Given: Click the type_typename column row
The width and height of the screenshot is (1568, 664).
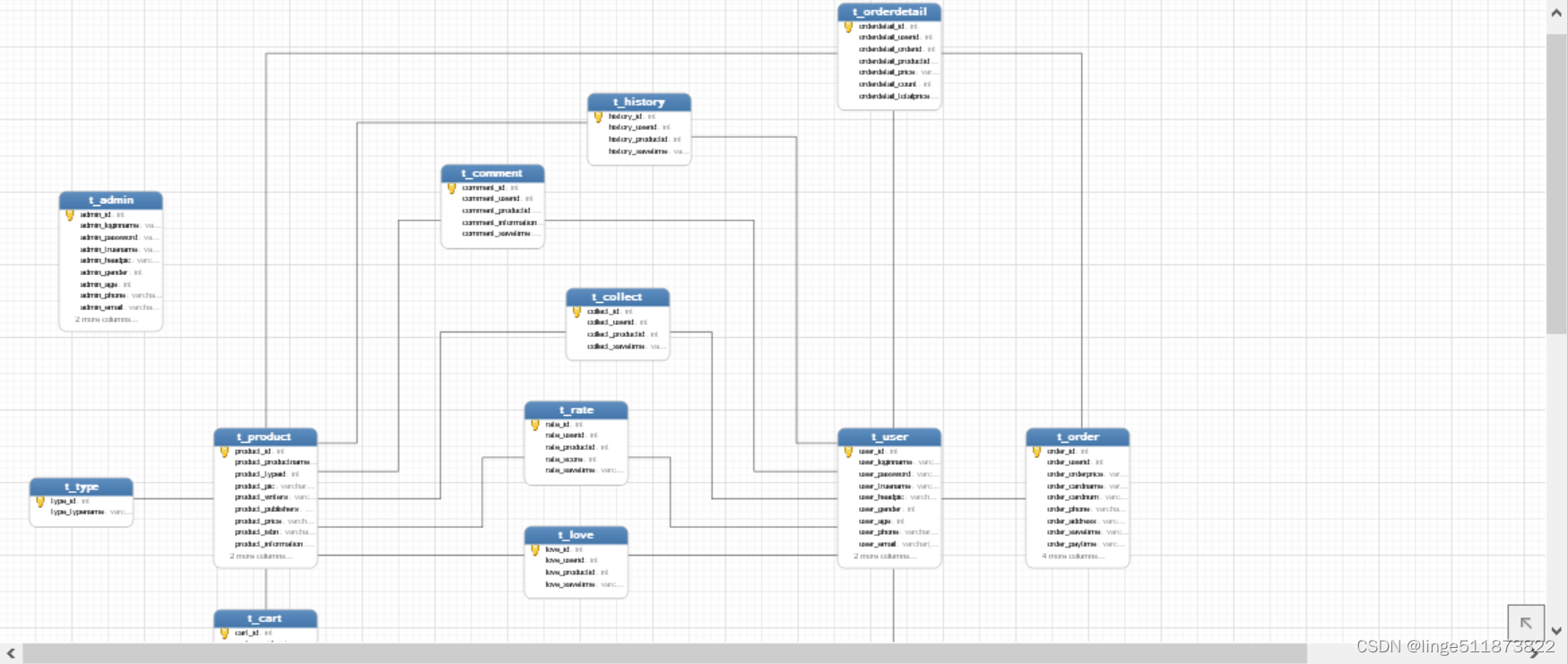Looking at the screenshot, I should tap(82, 512).
